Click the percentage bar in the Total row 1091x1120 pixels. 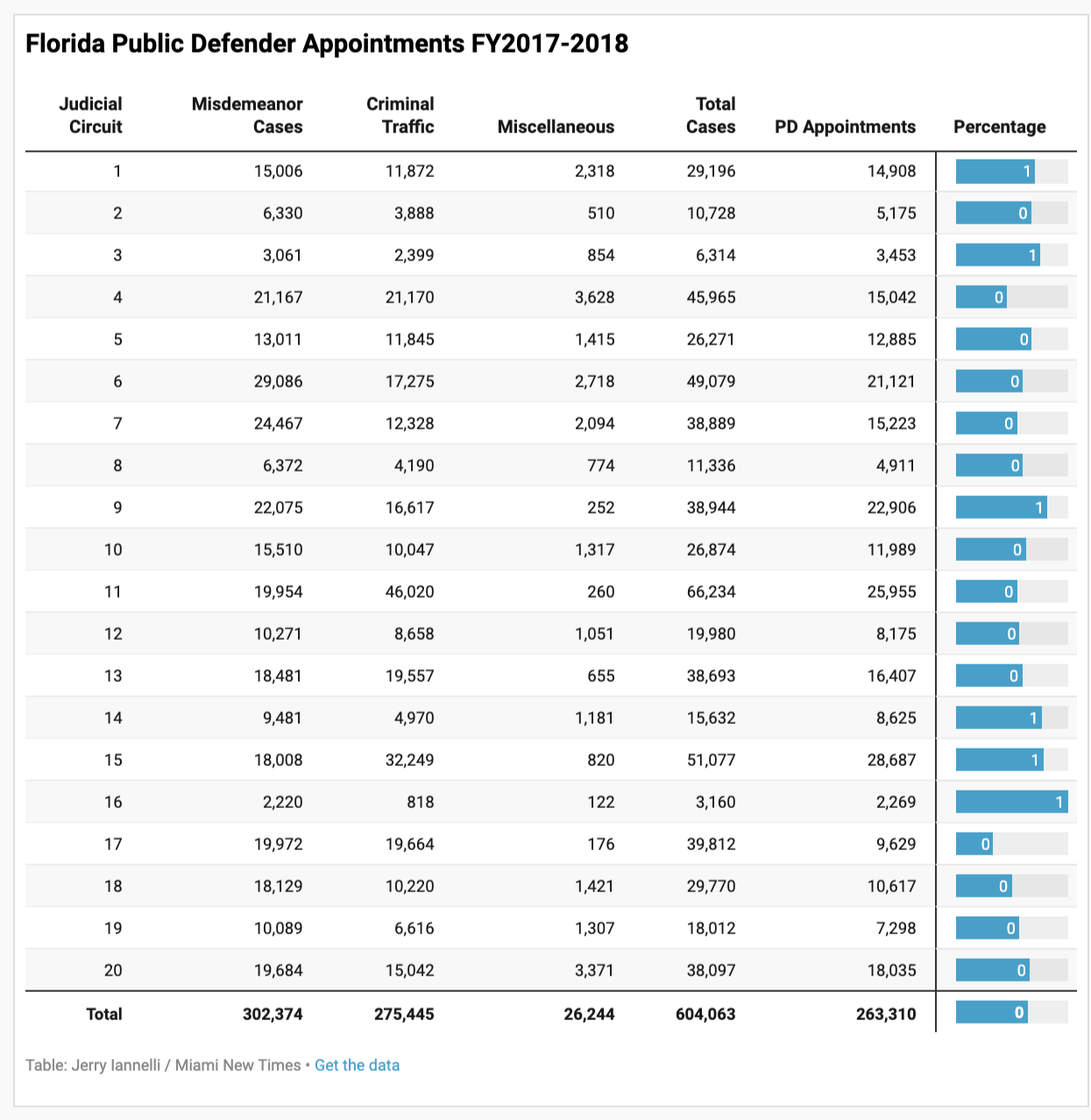[991, 1013]
